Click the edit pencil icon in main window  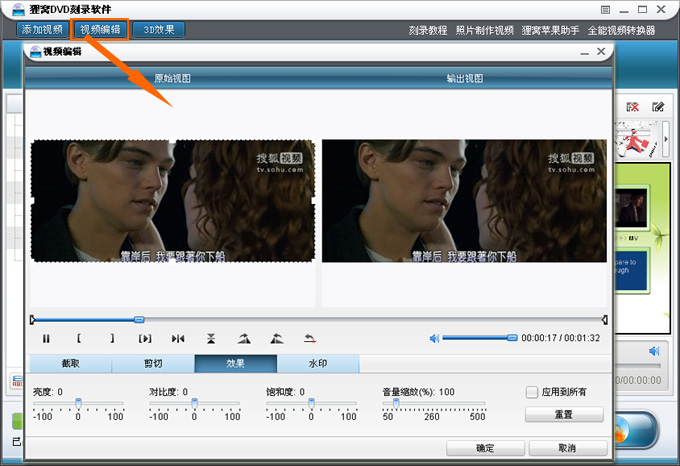point(658,107)
